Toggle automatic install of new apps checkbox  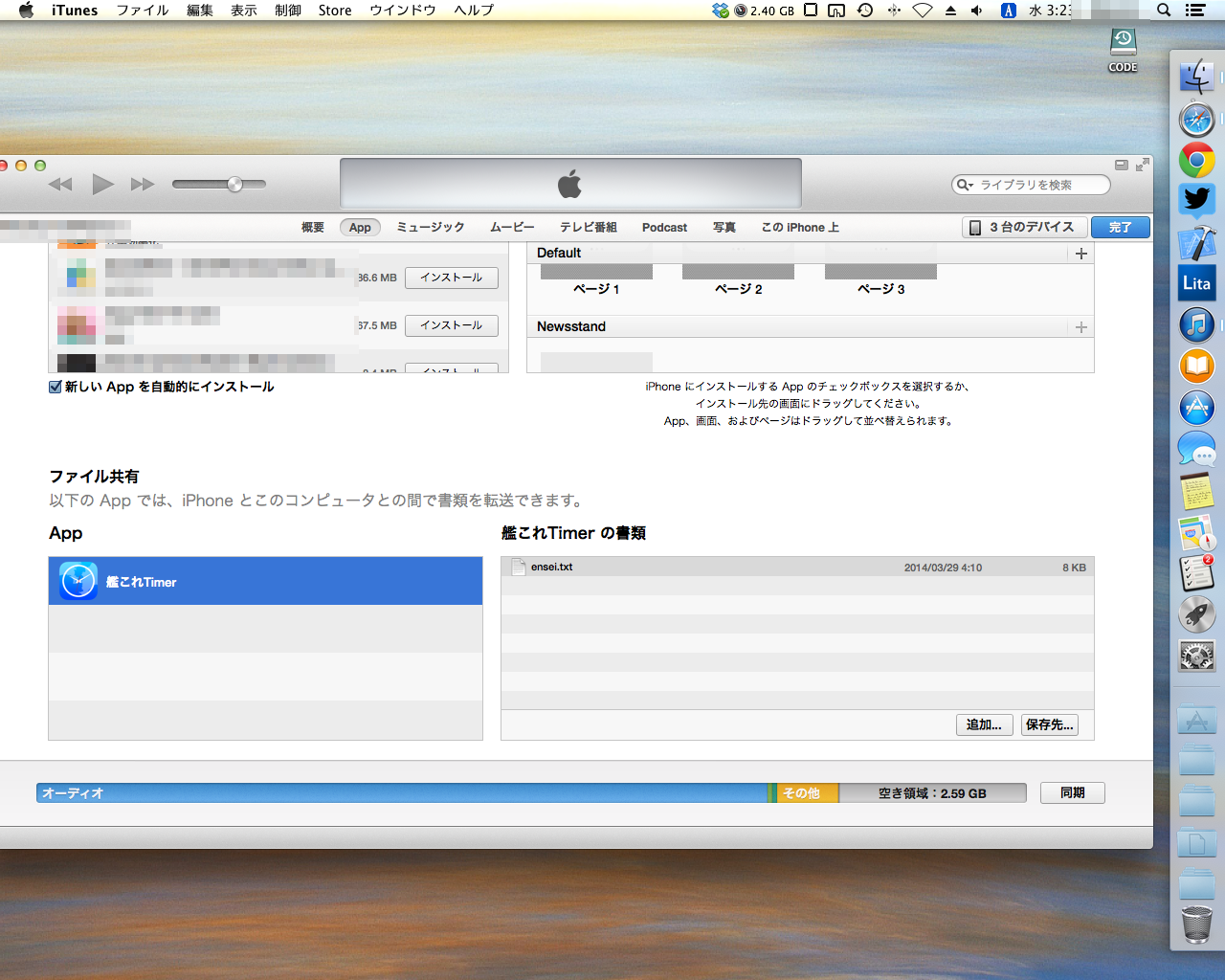coord(56,387)
